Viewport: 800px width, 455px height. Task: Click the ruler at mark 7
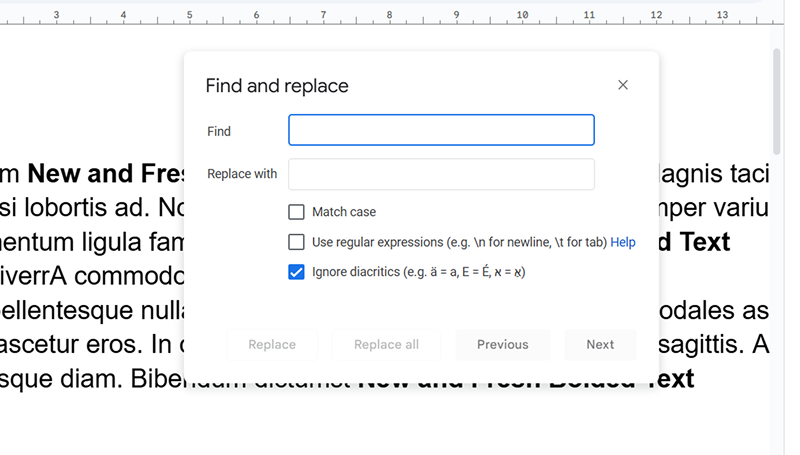coord(323,15)
